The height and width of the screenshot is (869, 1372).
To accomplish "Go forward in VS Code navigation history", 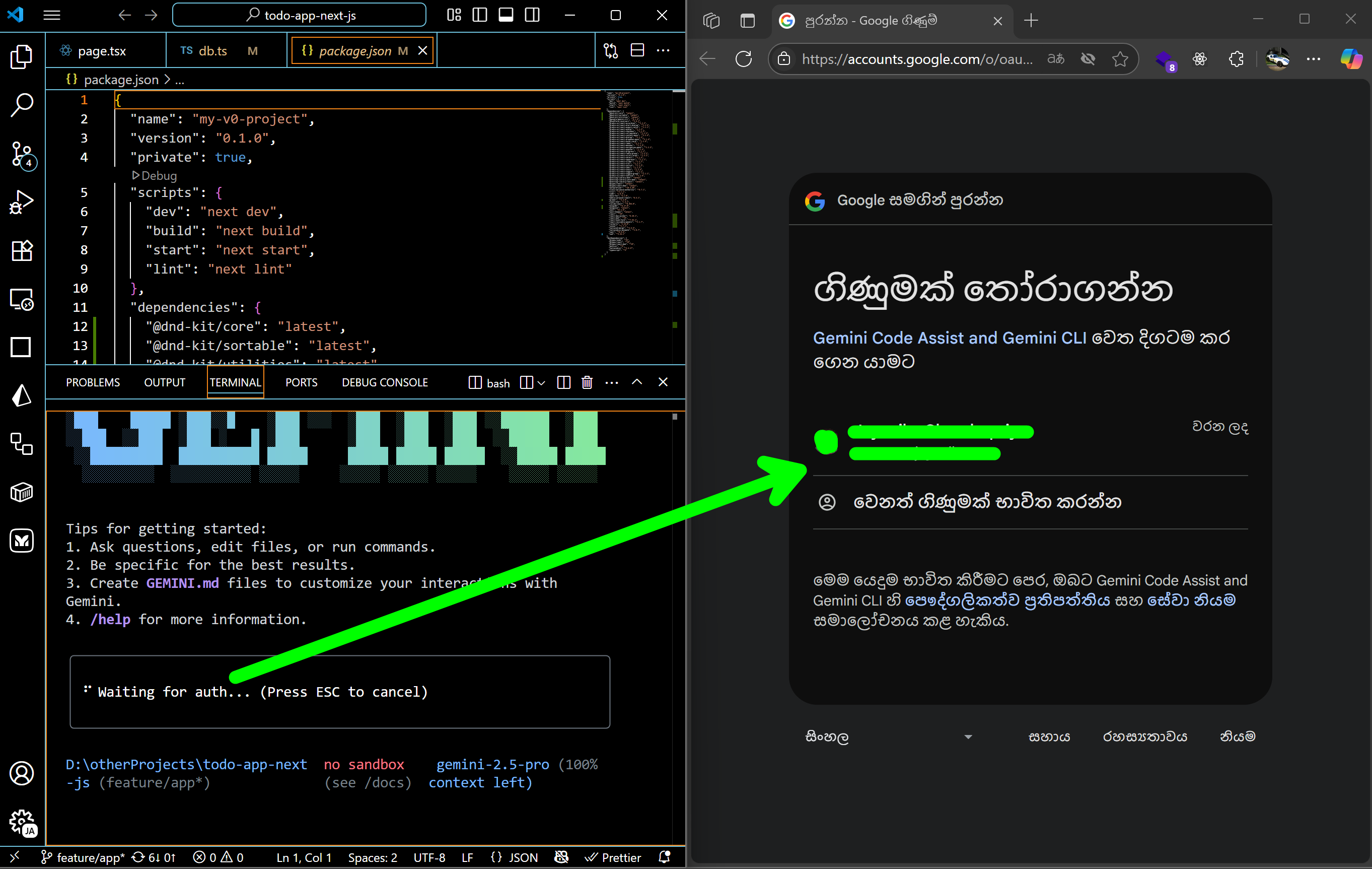I will [x=151, y=16].
